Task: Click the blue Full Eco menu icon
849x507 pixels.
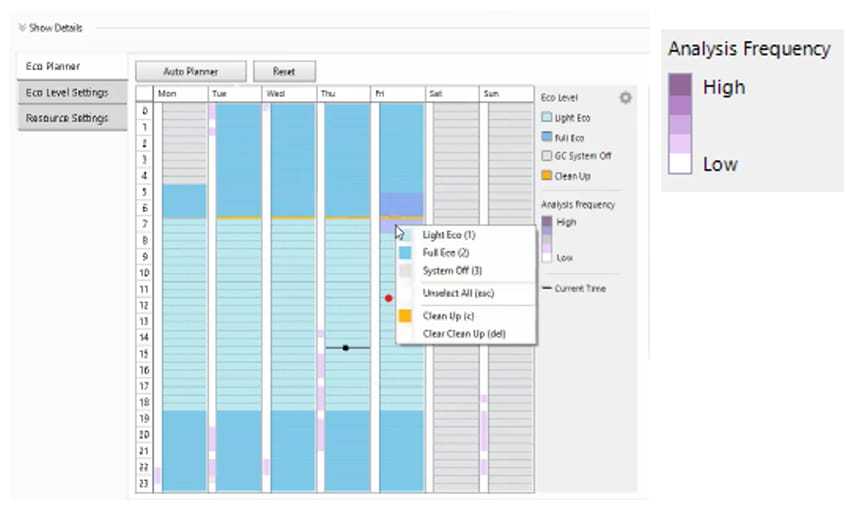Action: (405, 252)
